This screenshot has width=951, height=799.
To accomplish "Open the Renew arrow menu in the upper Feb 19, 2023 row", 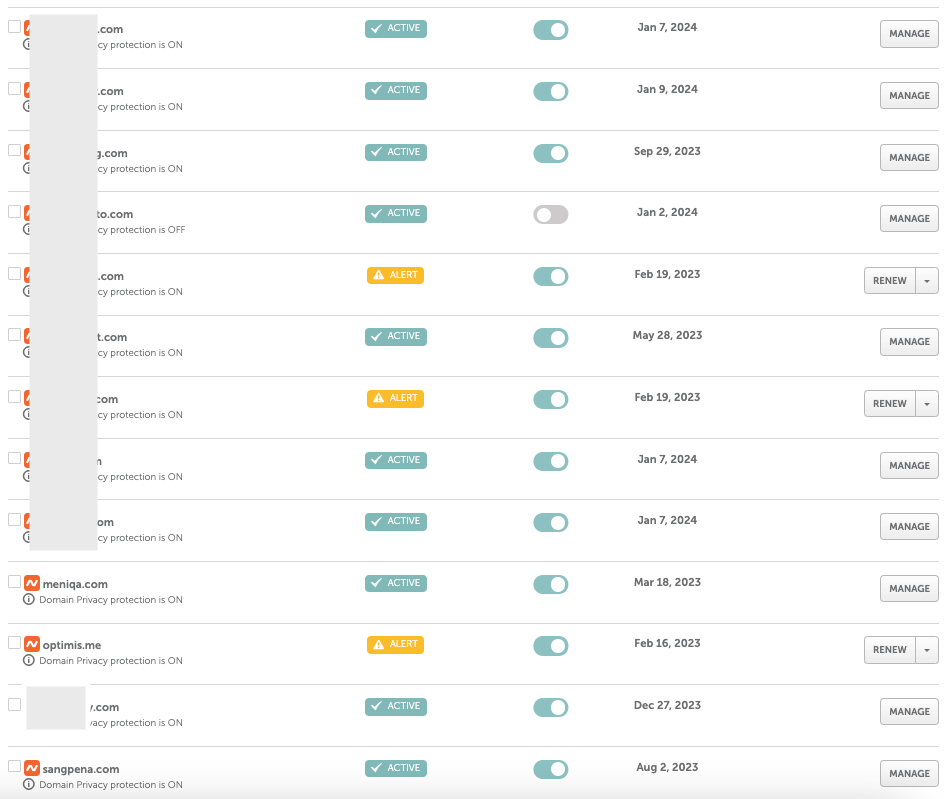I will (x=927, y=281).
